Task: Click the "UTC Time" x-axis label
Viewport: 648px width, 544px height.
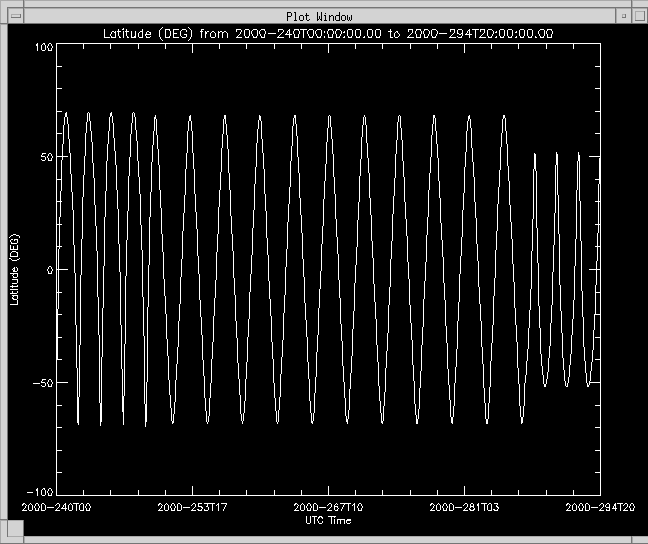Action: [x=328, y=521]
